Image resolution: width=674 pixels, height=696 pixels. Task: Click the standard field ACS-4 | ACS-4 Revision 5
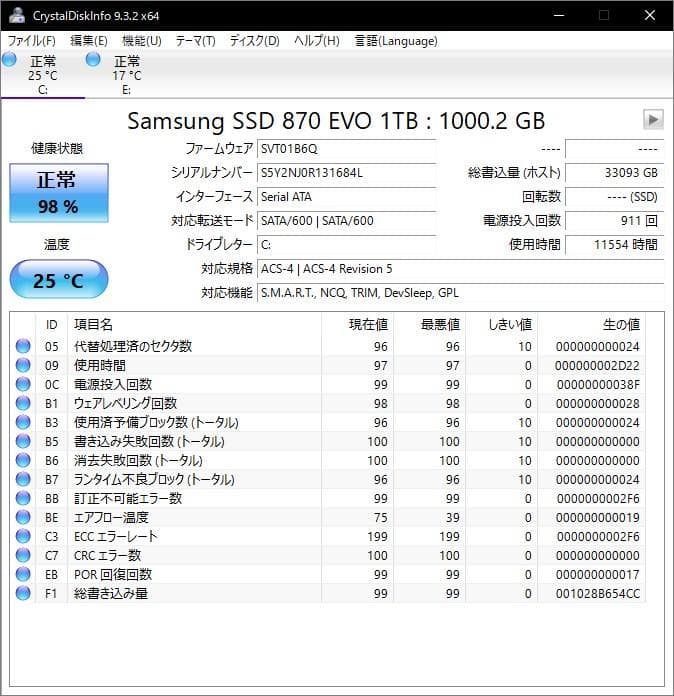460,269
